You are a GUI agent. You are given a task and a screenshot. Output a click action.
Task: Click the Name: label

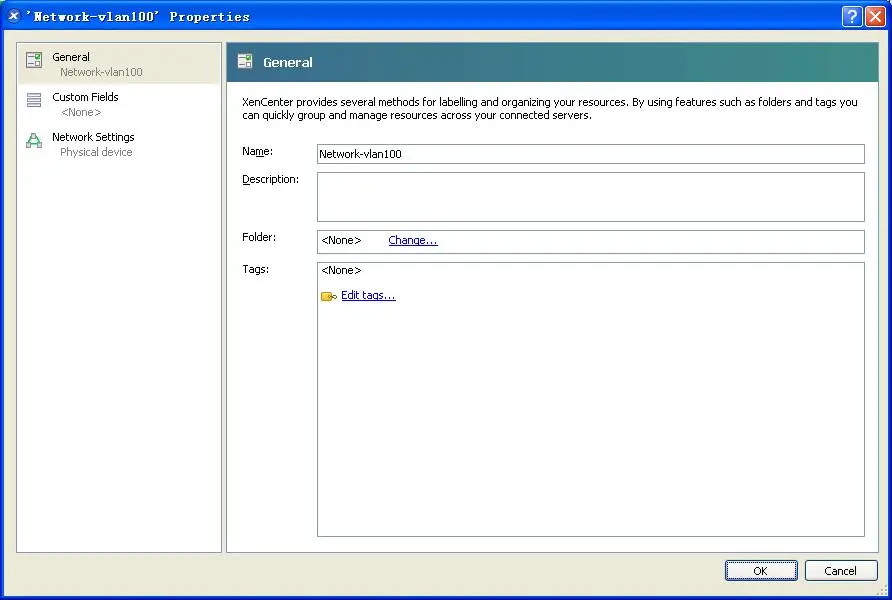tap(258, 151)
